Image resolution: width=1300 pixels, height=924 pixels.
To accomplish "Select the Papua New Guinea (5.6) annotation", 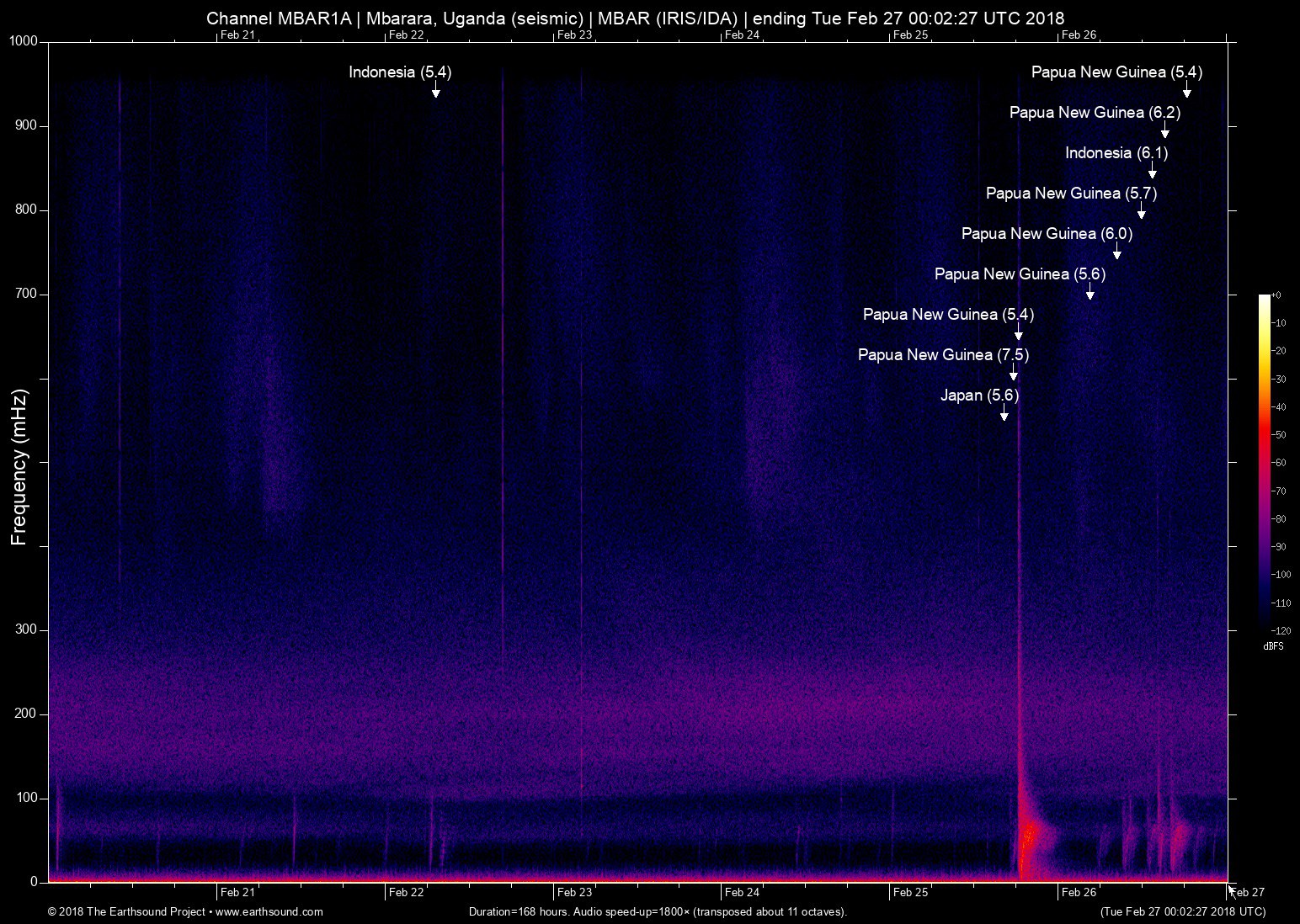I will pos(1020,274).
